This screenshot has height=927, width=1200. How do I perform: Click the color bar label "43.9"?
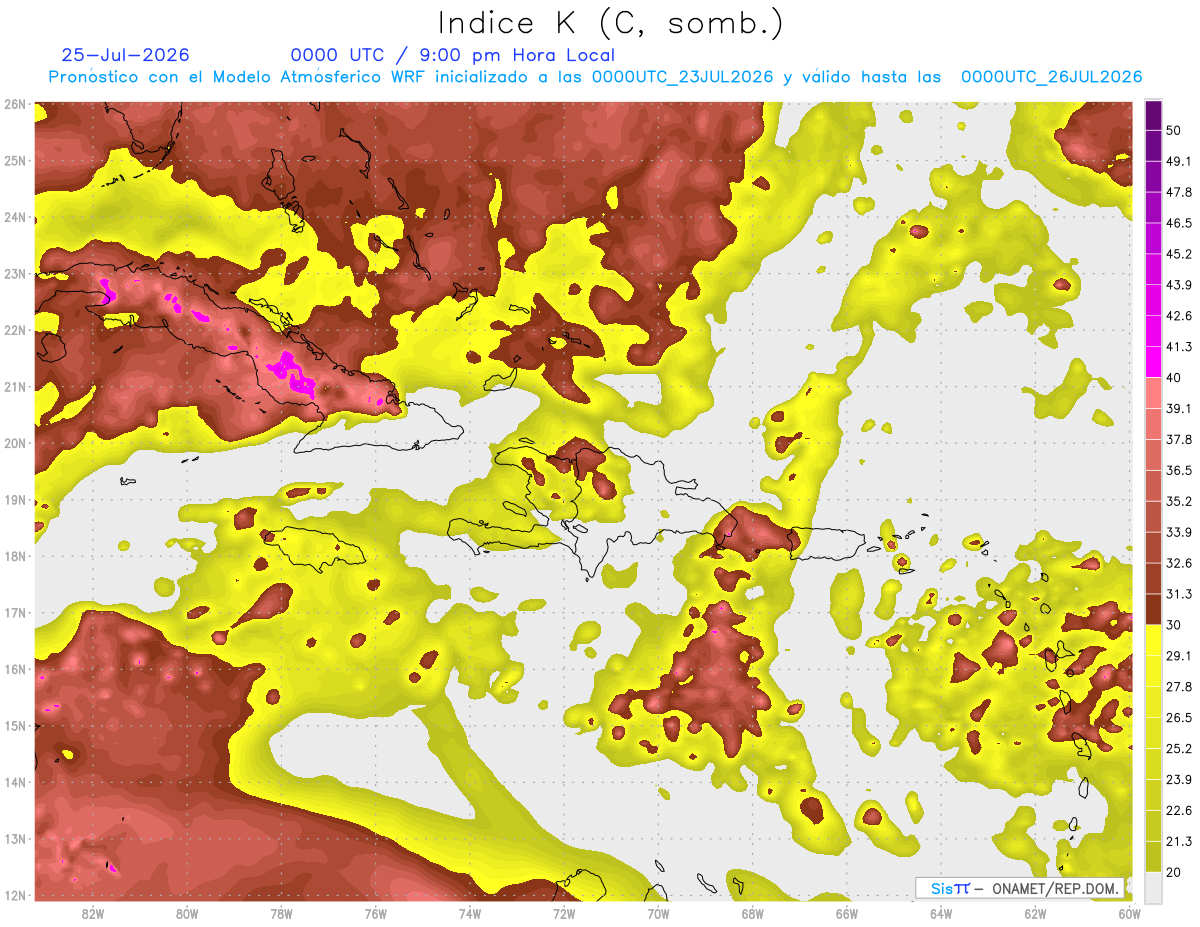pyautogui.click(x=1179, y=285)
